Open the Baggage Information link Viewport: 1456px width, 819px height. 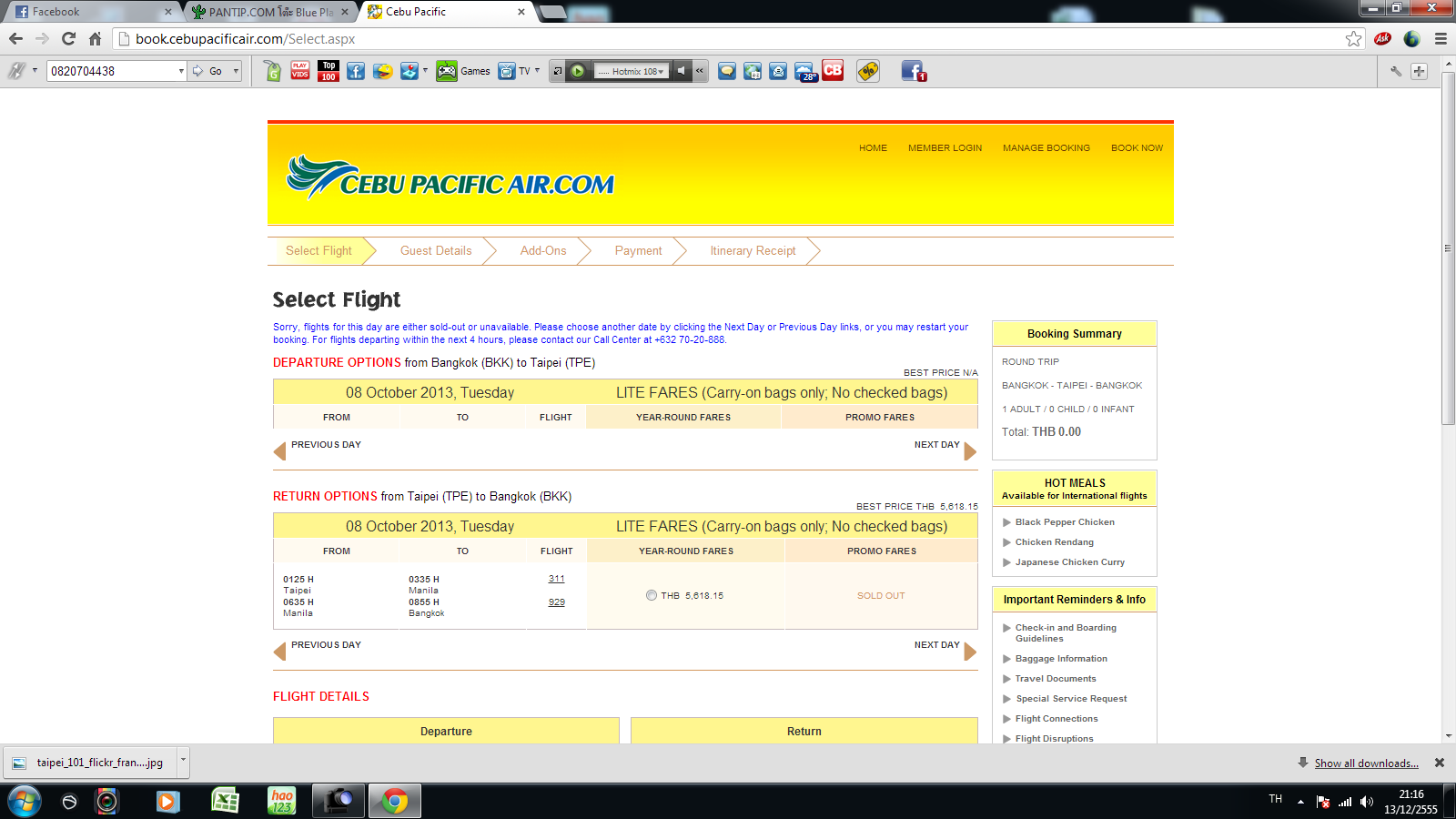[x=1061, y=659]
